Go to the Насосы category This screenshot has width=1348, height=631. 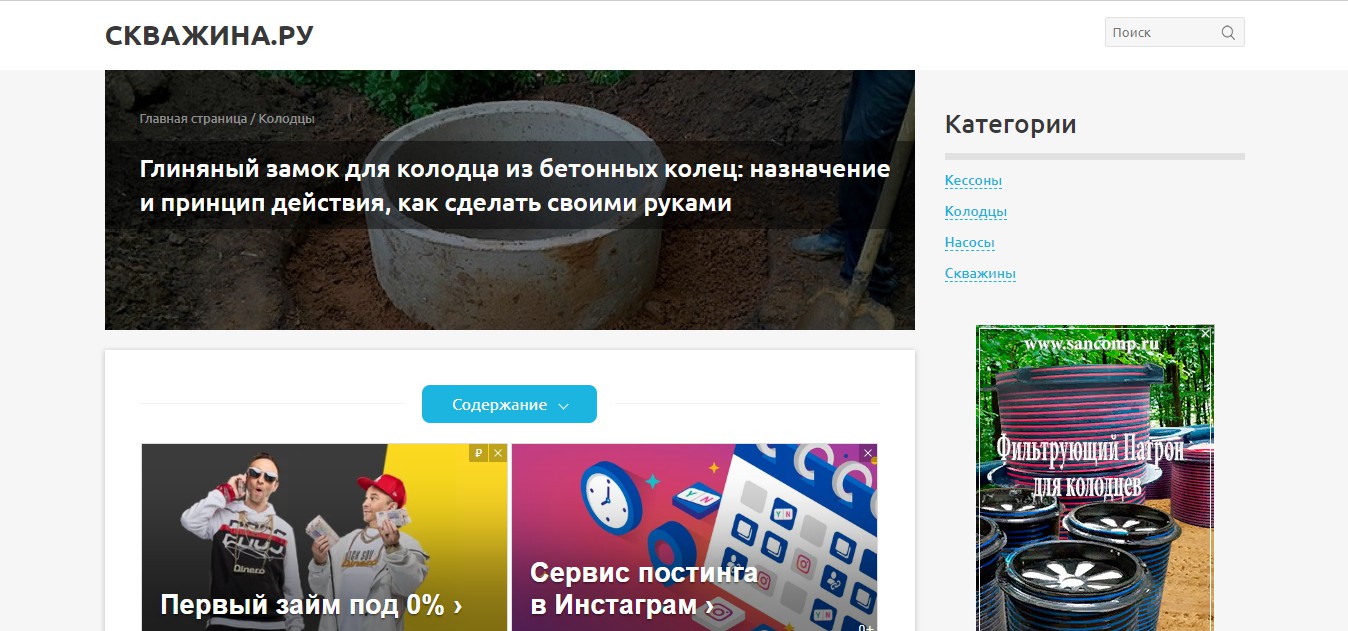970,243
